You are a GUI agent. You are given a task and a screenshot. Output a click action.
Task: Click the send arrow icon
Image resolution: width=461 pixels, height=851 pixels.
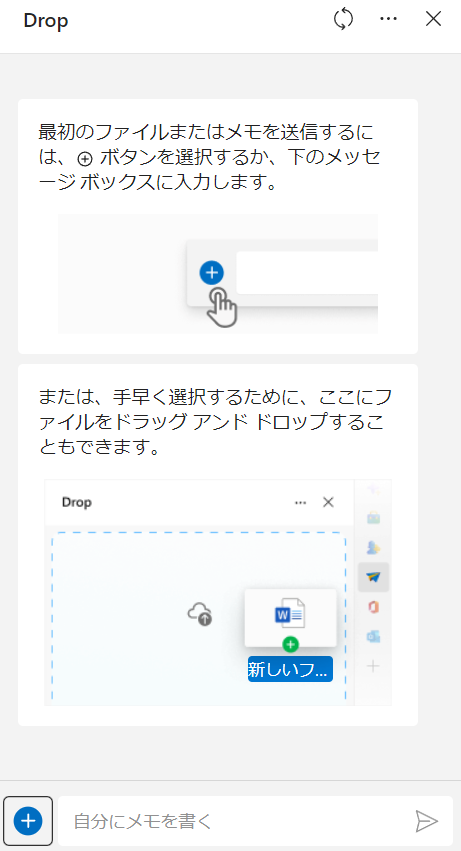(x=426, y=821)
